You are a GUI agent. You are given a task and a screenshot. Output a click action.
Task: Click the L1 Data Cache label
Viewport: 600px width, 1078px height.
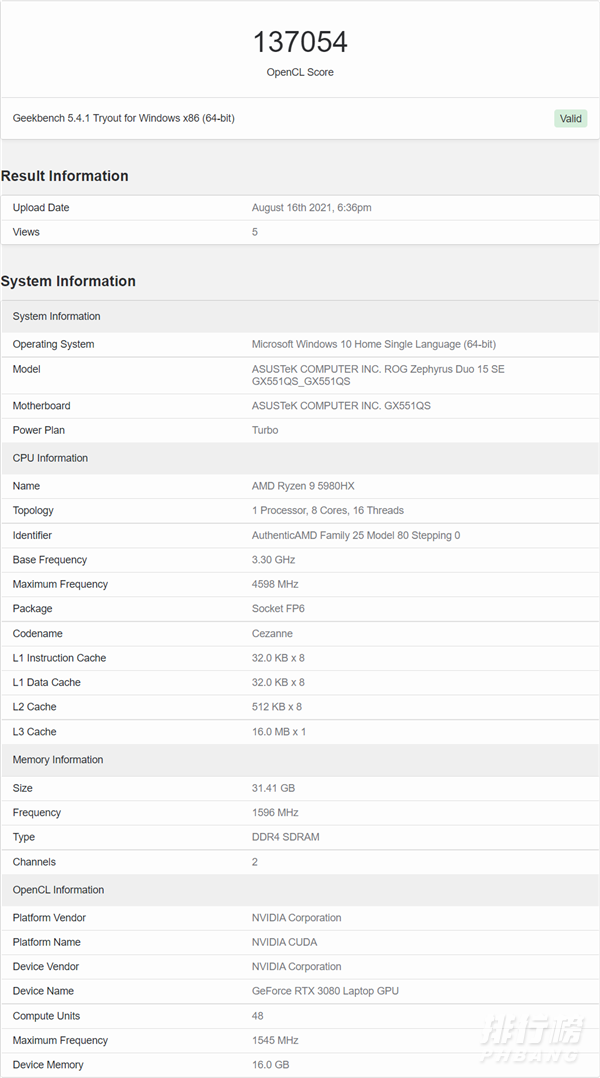47,683
